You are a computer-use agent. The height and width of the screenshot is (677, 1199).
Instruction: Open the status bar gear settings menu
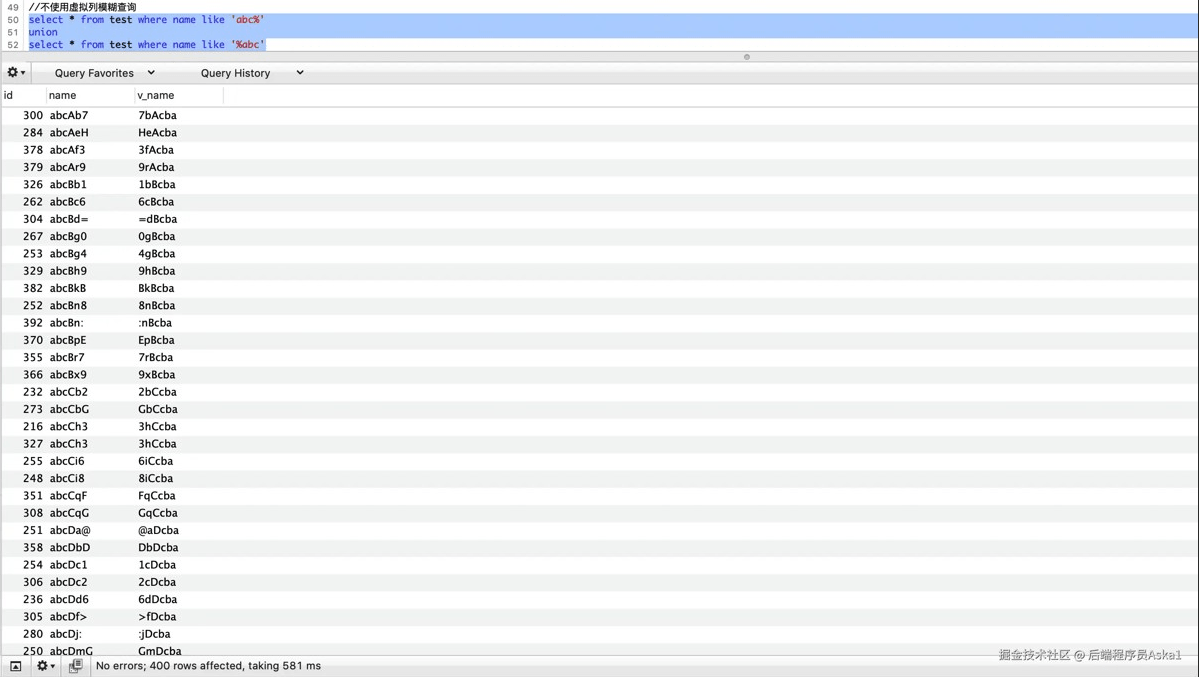point(46,666)
